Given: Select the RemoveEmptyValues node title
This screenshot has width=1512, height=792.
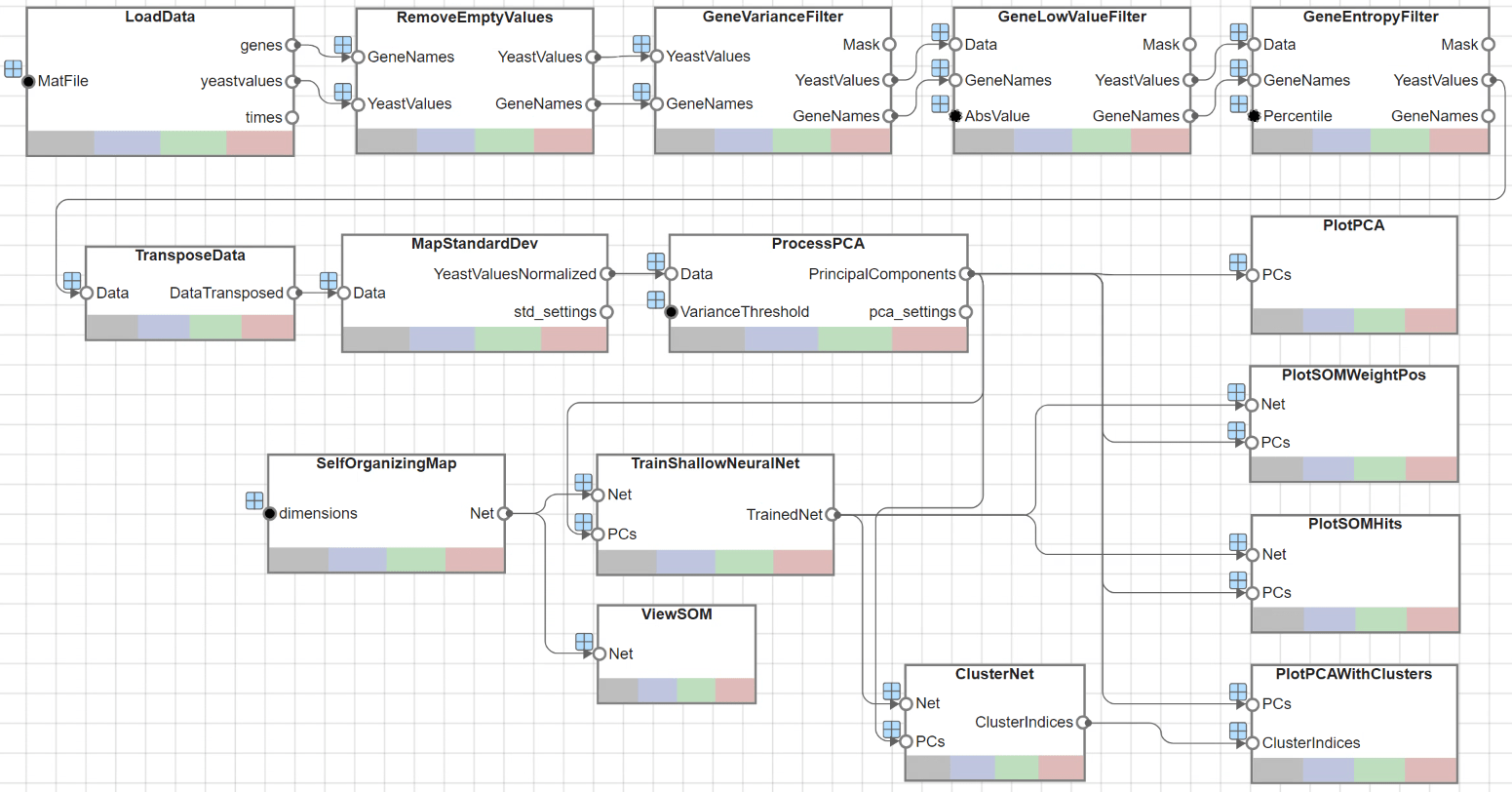Looking at the screenshot, I should [475, 18].
